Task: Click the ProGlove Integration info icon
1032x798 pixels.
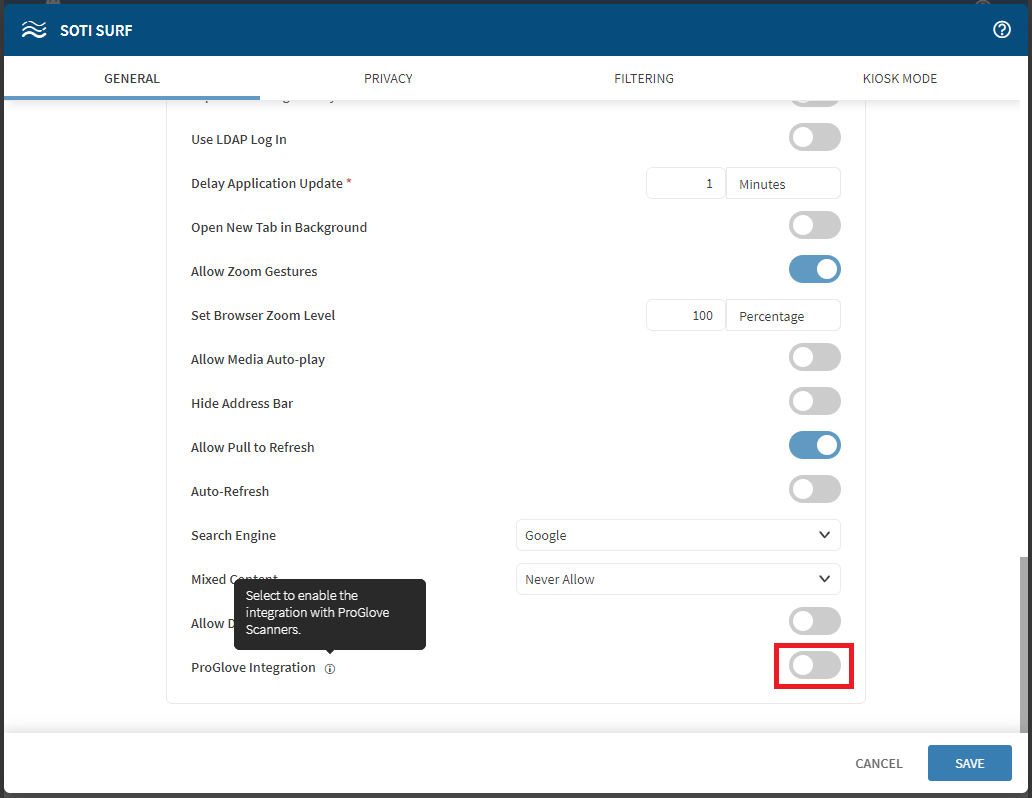Action: pyautogui.click(x=330, y=669)
